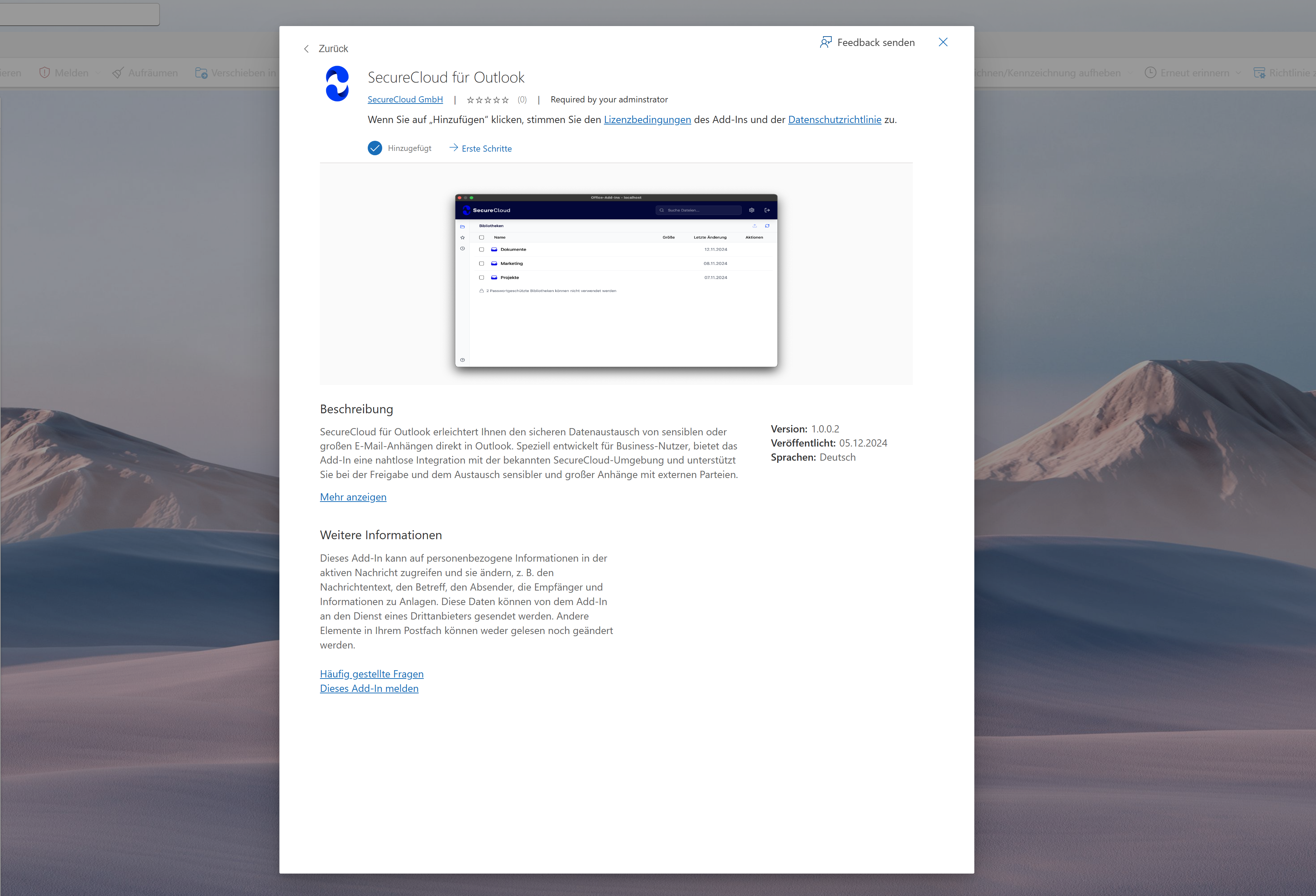1316x896 pixels.
Task: Click the Zurück back arrow icon
Action: click(306, 49)
